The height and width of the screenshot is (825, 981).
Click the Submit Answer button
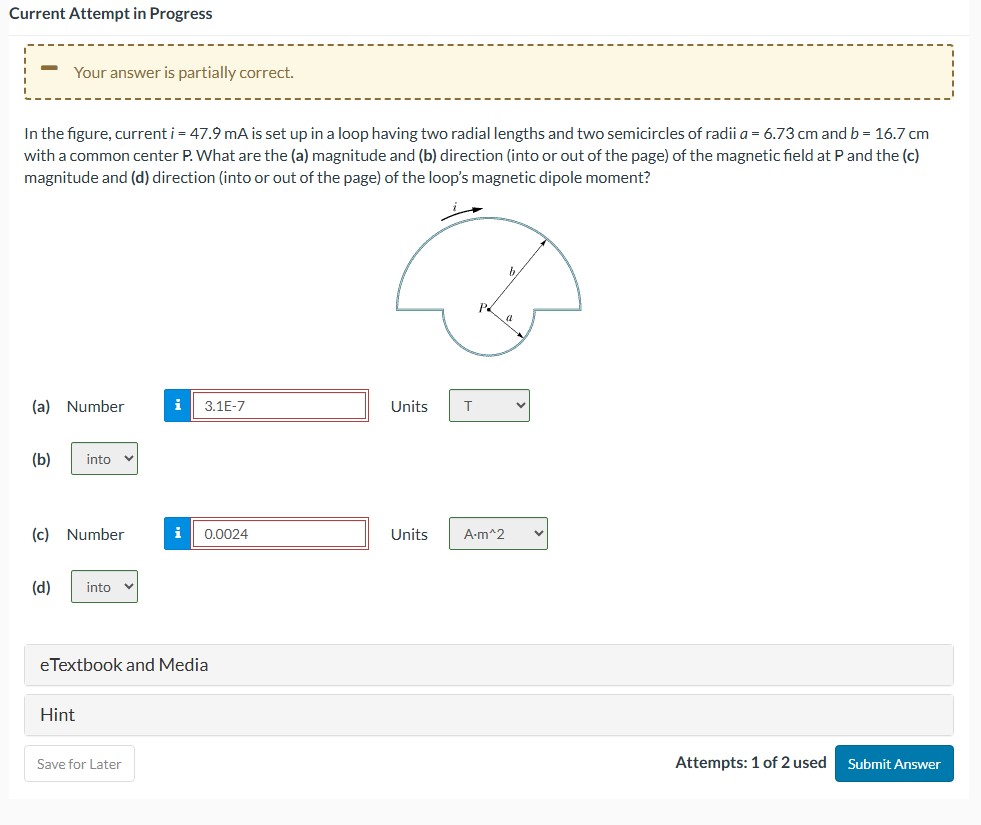pyautogui.click(x=893, y=763)
